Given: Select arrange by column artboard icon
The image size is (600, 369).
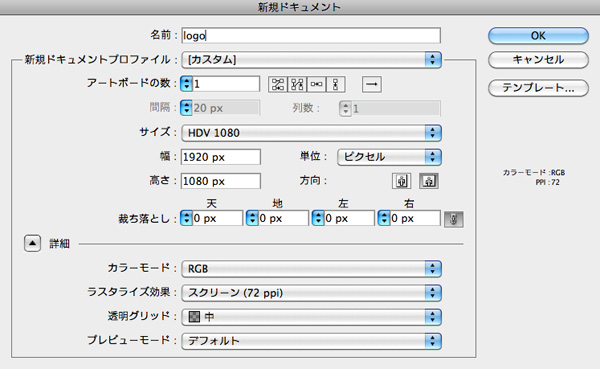Looking at the screenshot, I should [336, 84].
